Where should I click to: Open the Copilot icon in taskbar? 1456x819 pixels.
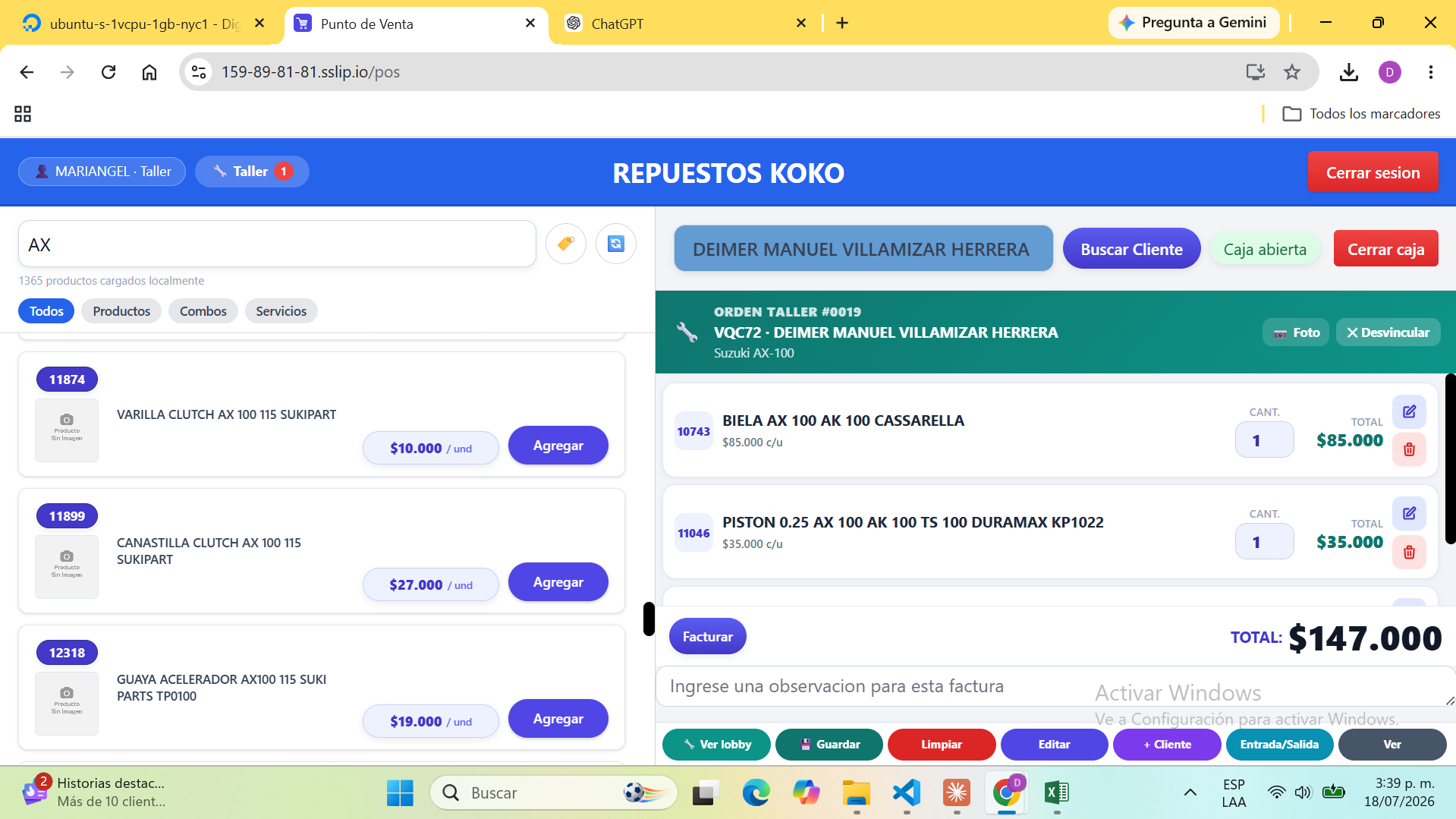pos(806,793)
